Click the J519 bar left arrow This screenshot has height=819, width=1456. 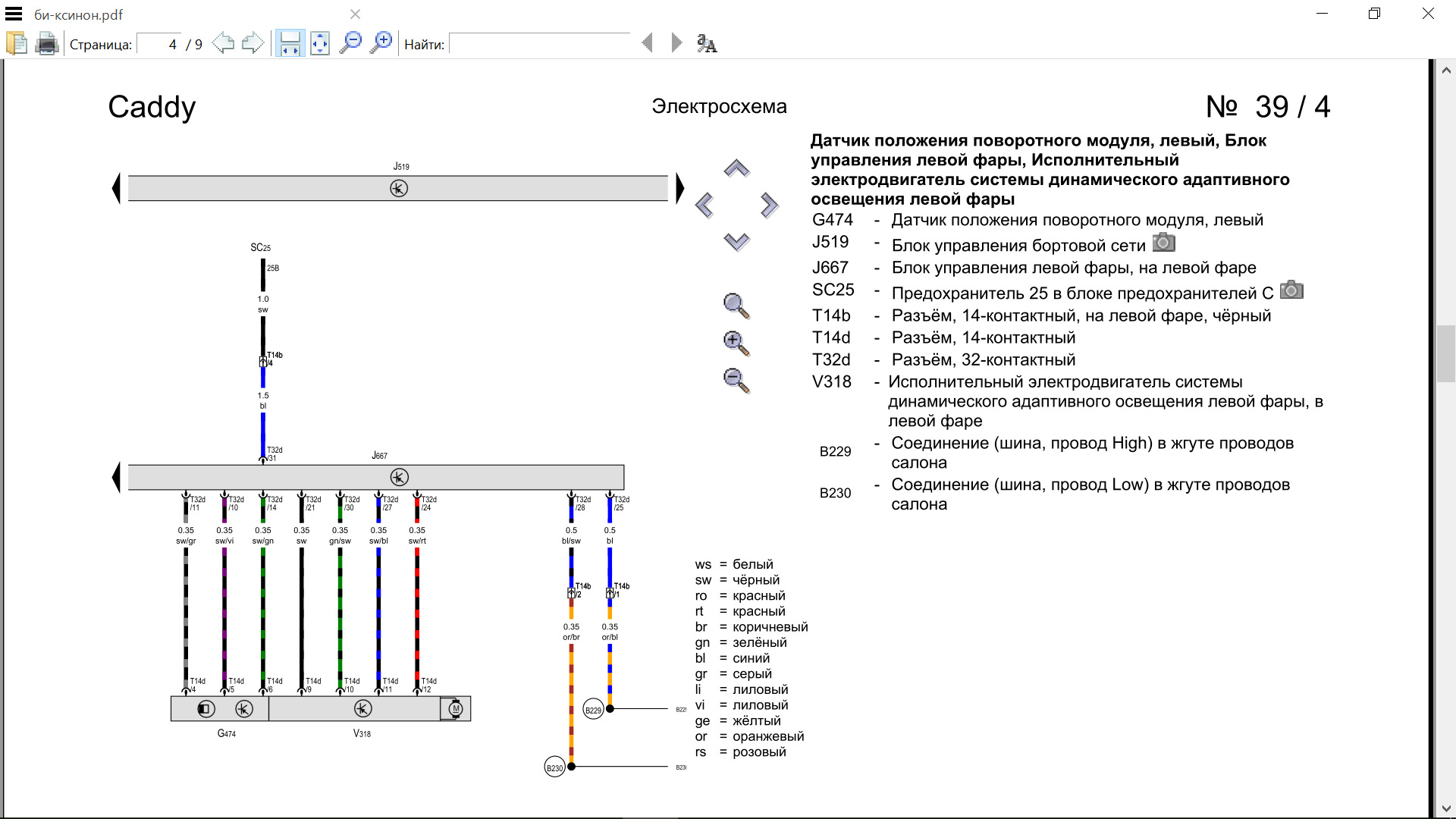tap(116, 188)
